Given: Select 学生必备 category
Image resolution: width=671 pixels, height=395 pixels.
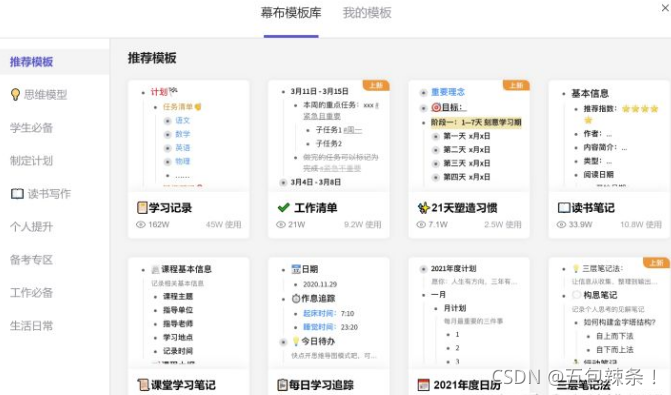Looking at the screenshot, I should coord(31,128).
